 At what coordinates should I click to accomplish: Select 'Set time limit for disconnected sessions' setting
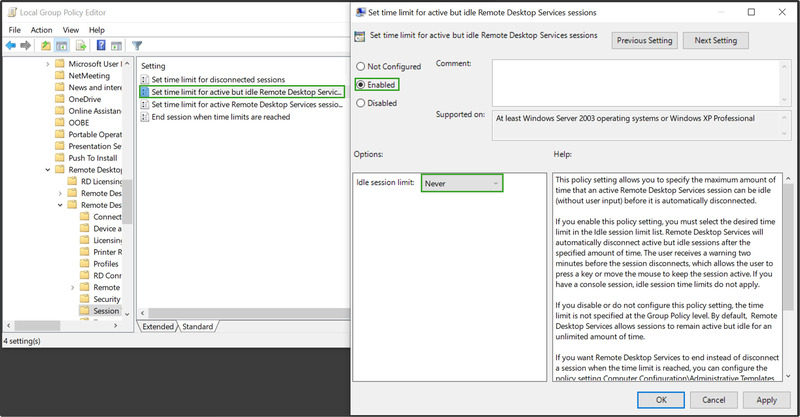218,80
